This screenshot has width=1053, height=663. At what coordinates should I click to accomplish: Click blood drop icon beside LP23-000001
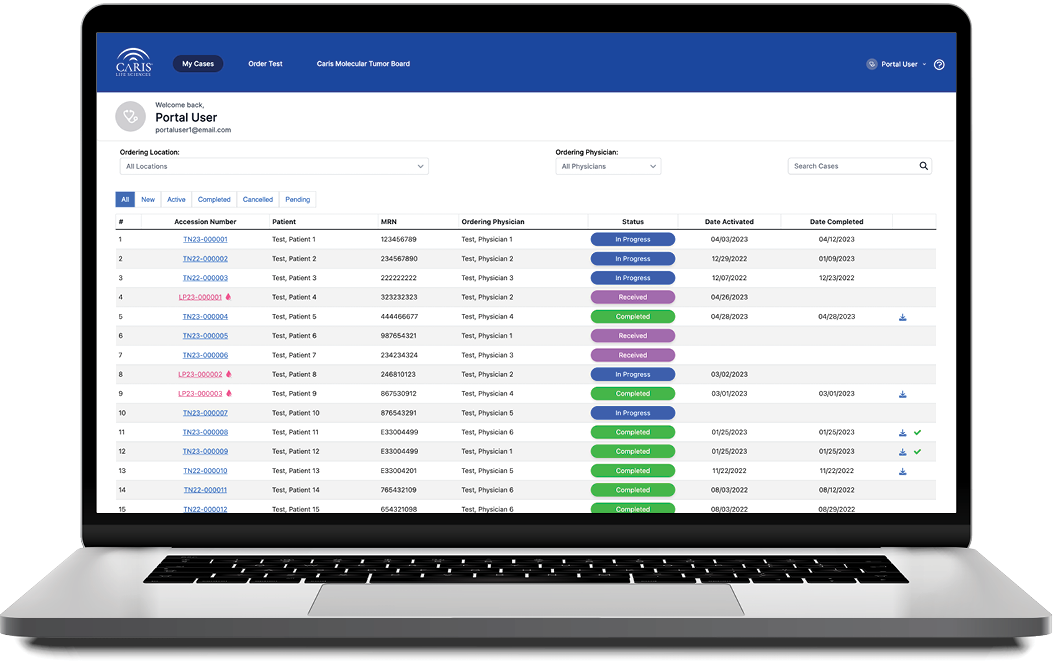point(228,297)
